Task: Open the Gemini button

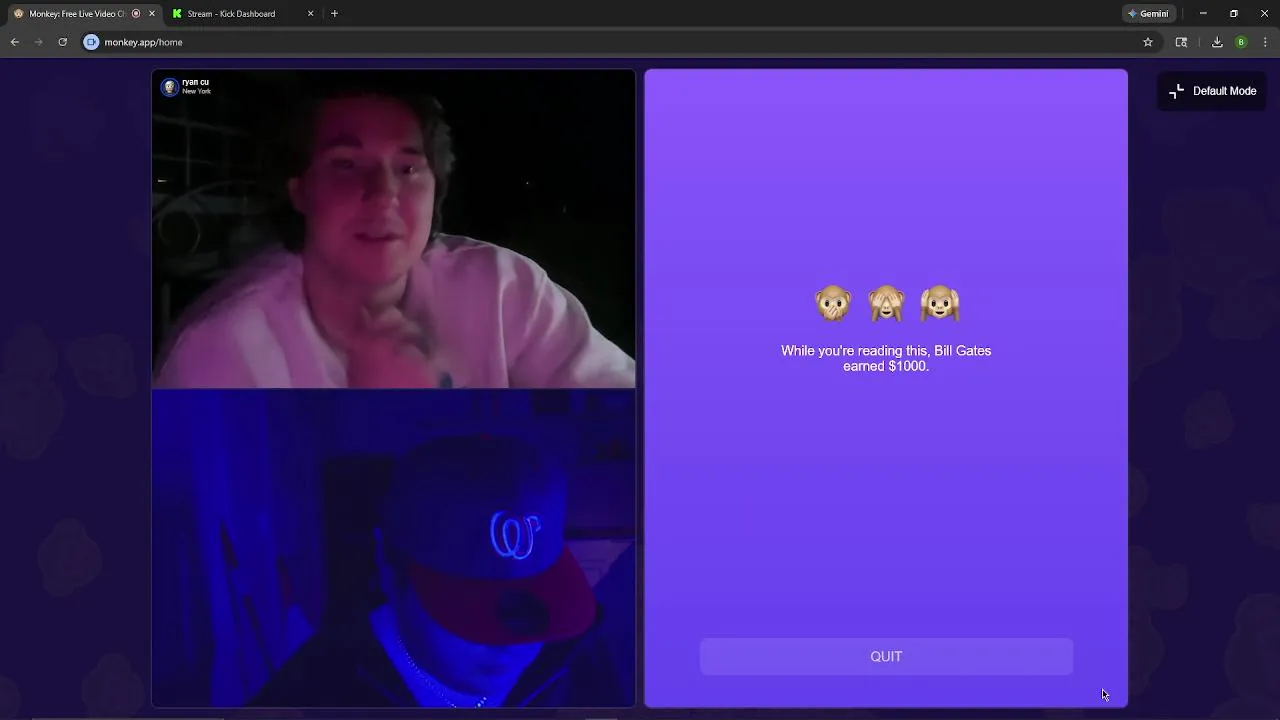Action: pyautogui.click(x=1148, y=14)
